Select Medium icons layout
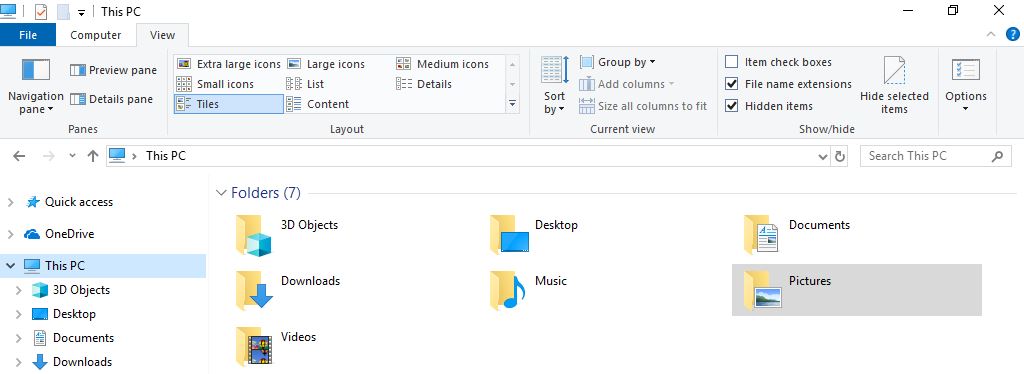 [x=442, y=64]
